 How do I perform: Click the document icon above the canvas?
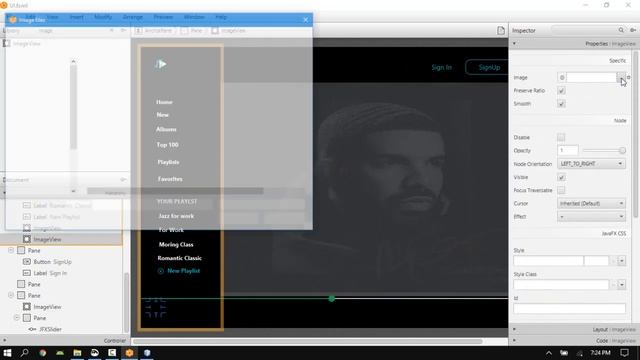point(501,31)
